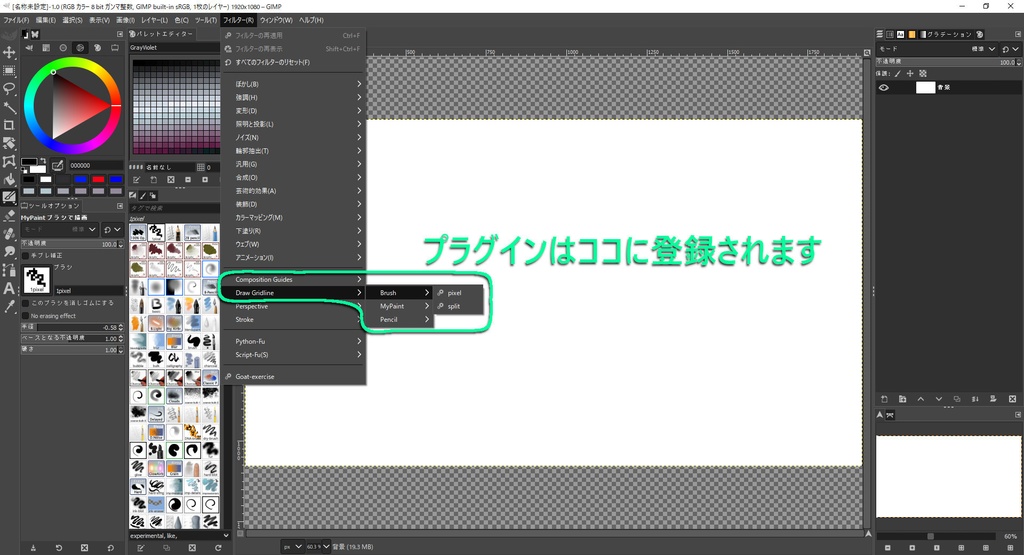Select the Smudge tool
The image size is (1024, 555).
[9, 251]
